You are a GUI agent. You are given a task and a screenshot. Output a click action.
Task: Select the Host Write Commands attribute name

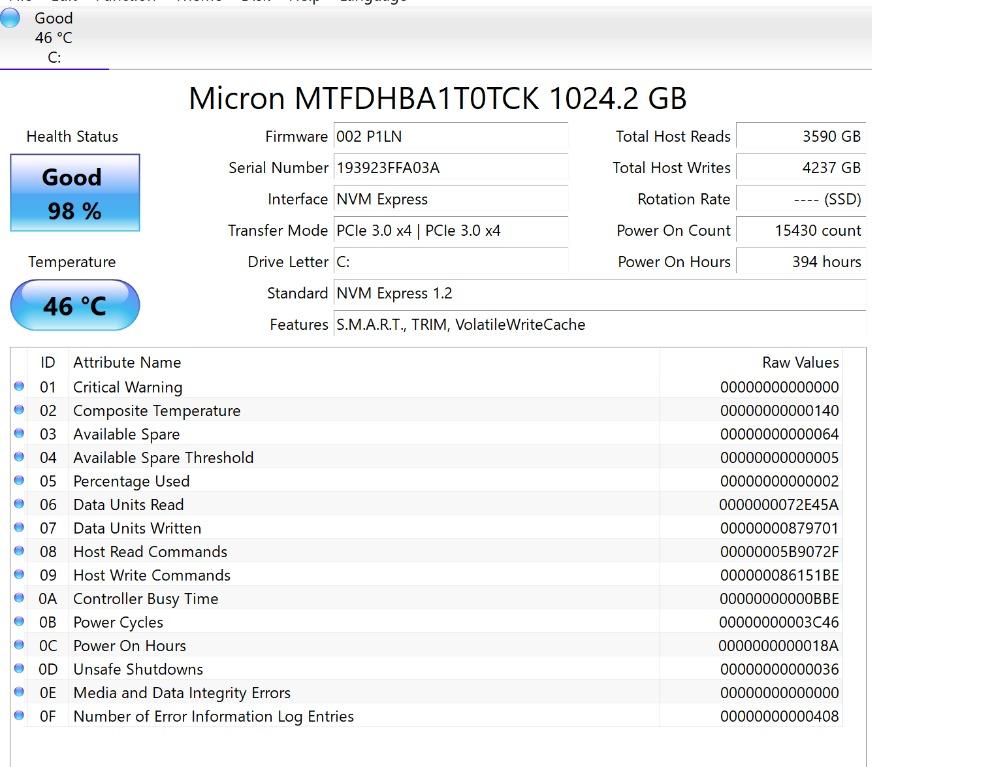[152, 575]
